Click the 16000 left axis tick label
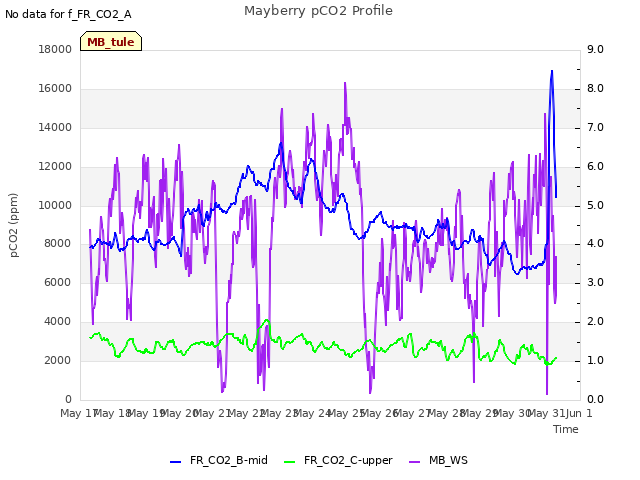 55,89
